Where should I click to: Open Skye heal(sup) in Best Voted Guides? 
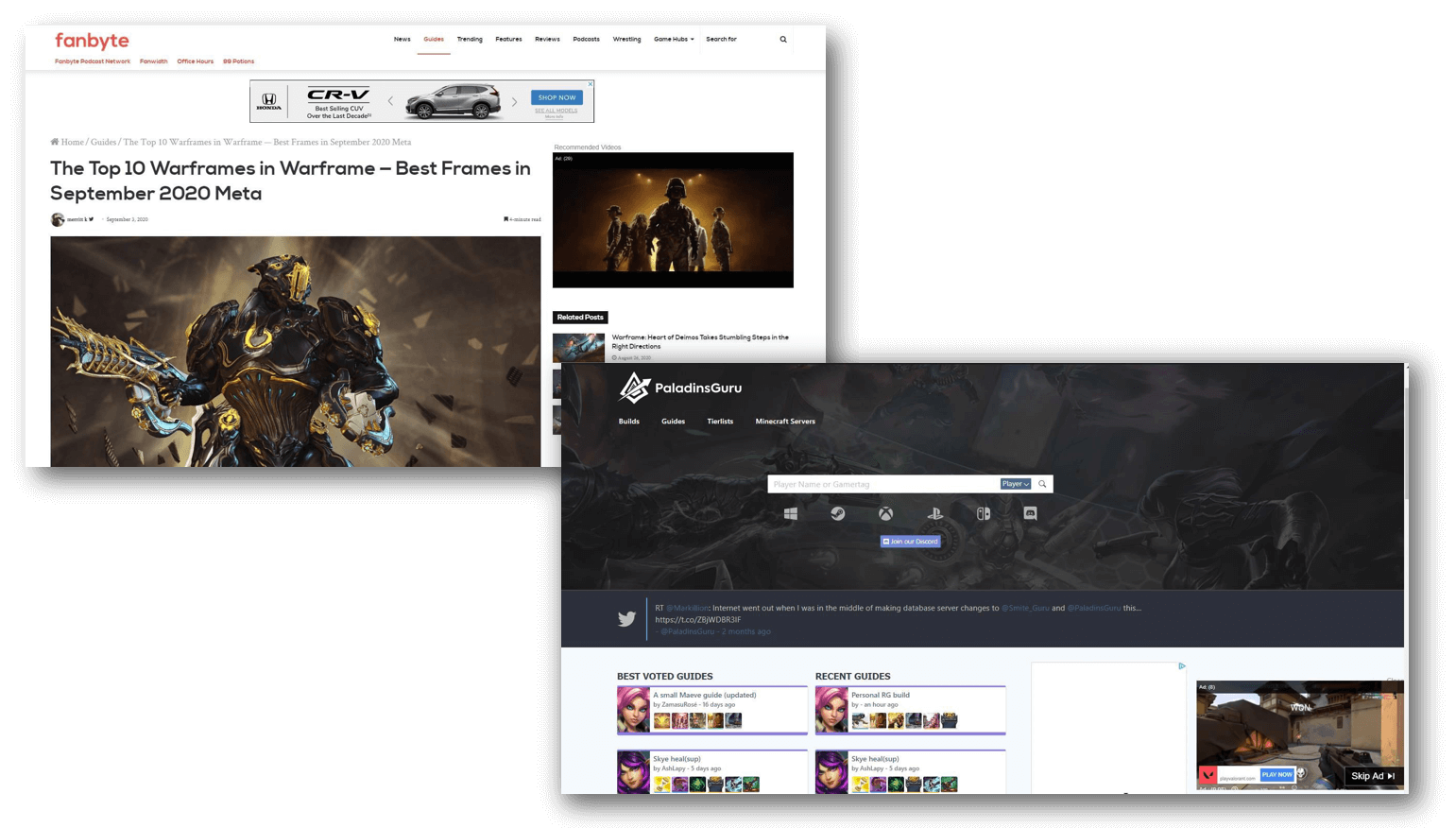point(677,758)
